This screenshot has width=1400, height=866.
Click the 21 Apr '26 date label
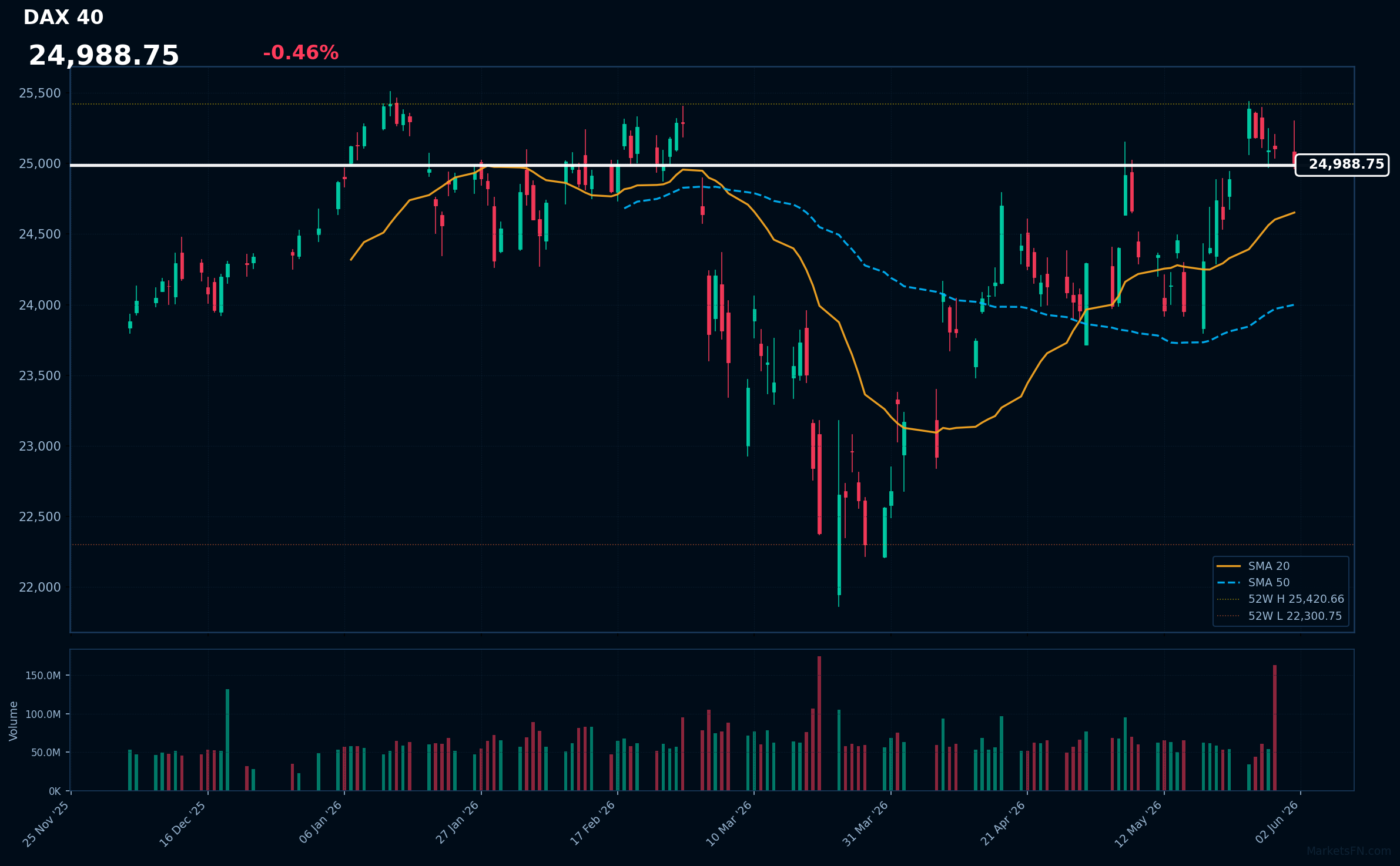point(1003,823)
